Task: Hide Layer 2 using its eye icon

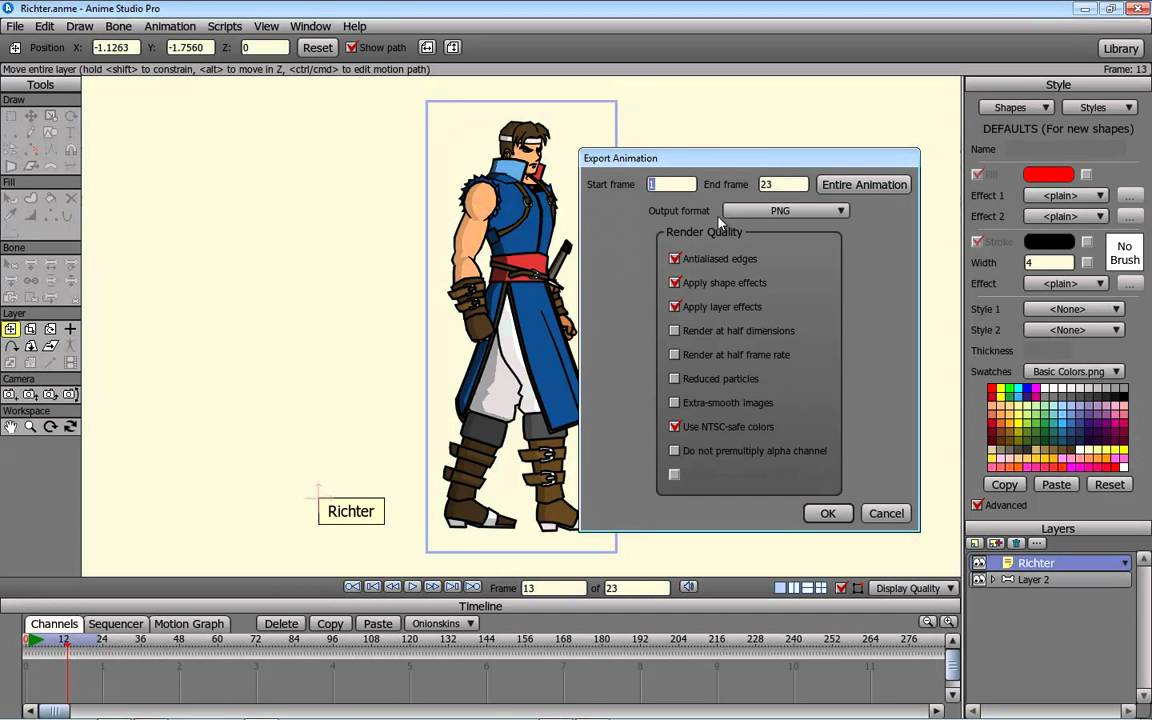Action: [979, 580]
